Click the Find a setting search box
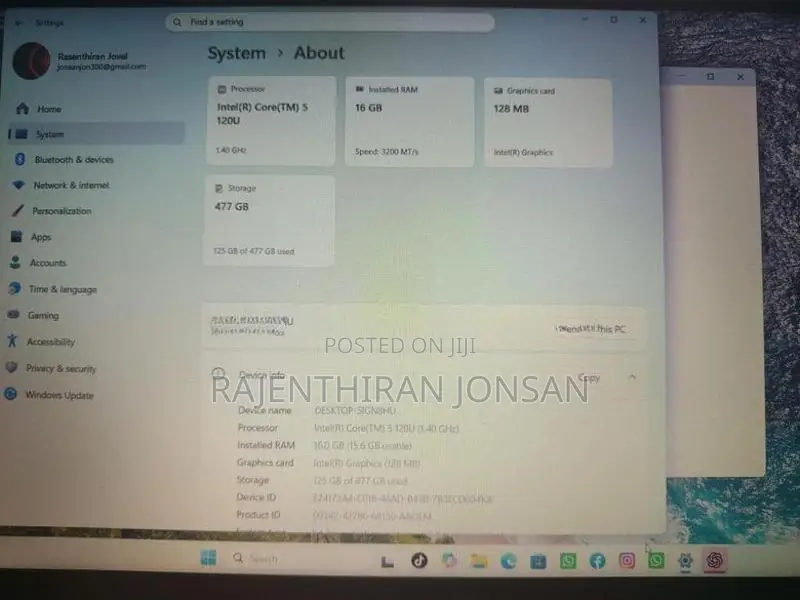 pos(330,22)
